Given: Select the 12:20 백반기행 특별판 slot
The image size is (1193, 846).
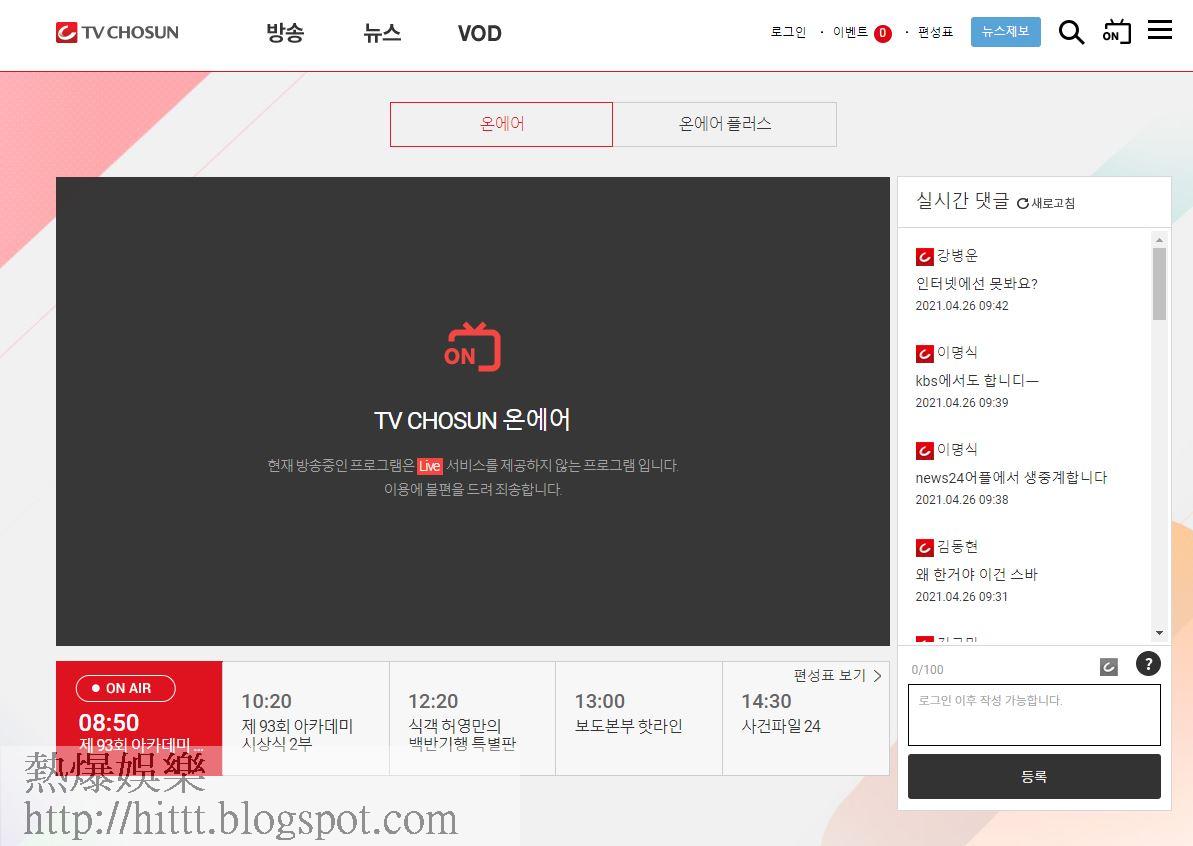Looking at the screenshot, I should click(472, 718).
